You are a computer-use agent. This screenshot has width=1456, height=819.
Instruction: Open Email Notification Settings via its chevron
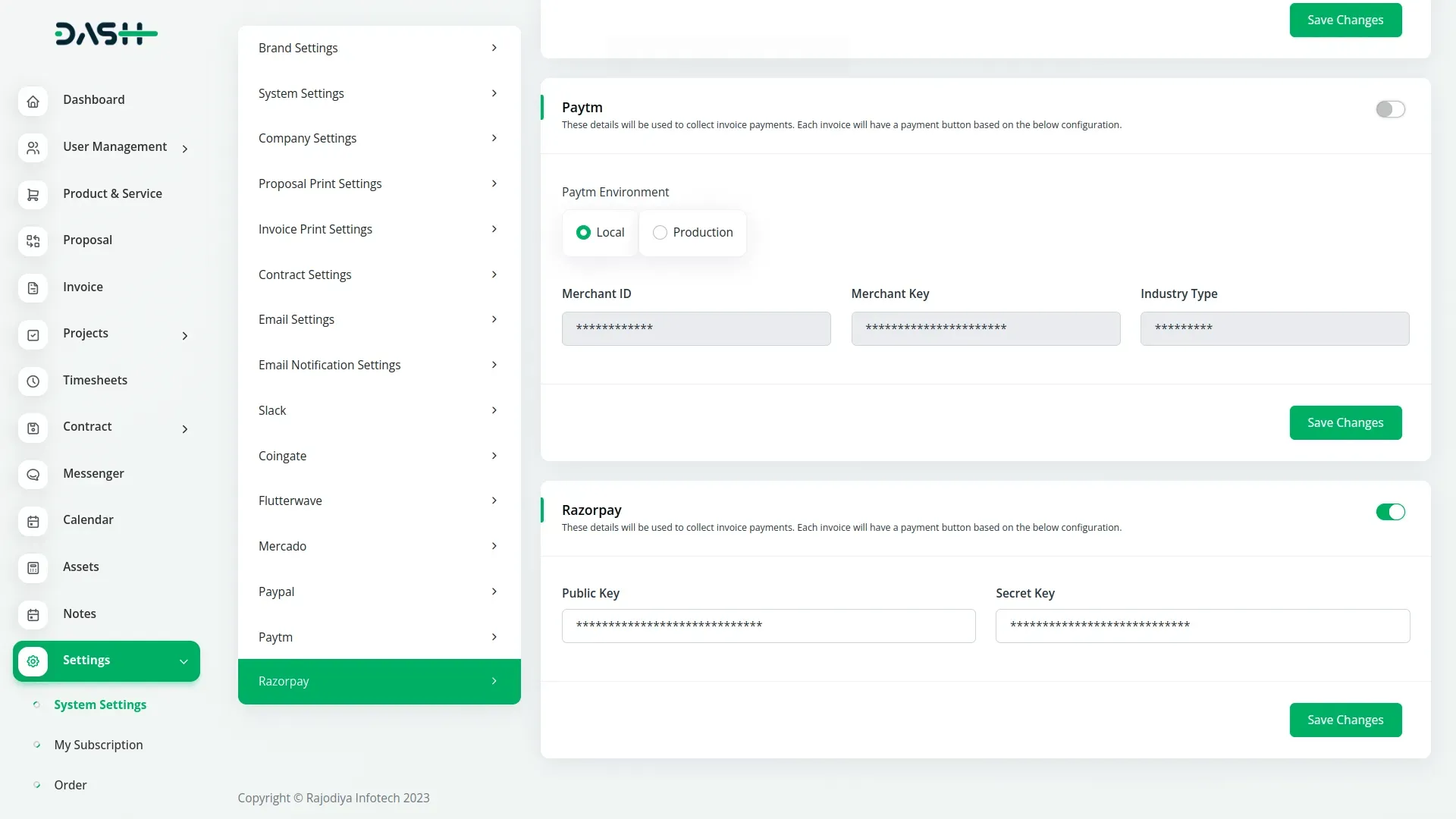(x=494, y=365)
